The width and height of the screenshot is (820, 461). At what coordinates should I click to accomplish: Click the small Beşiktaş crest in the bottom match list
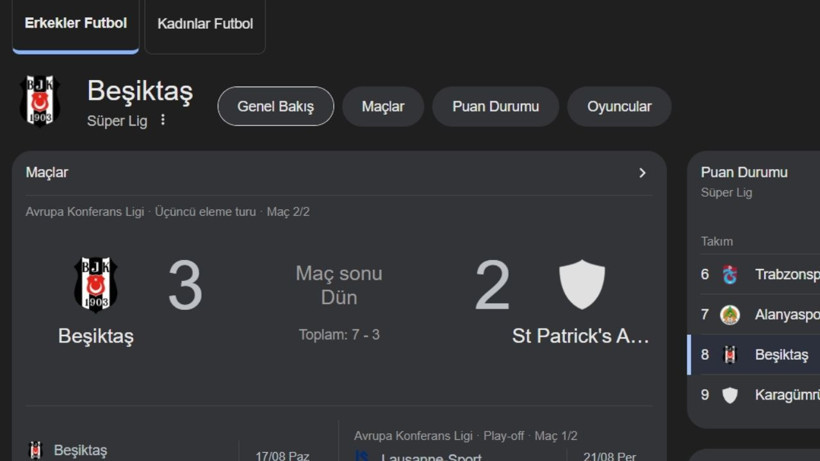tap(35, 450)
